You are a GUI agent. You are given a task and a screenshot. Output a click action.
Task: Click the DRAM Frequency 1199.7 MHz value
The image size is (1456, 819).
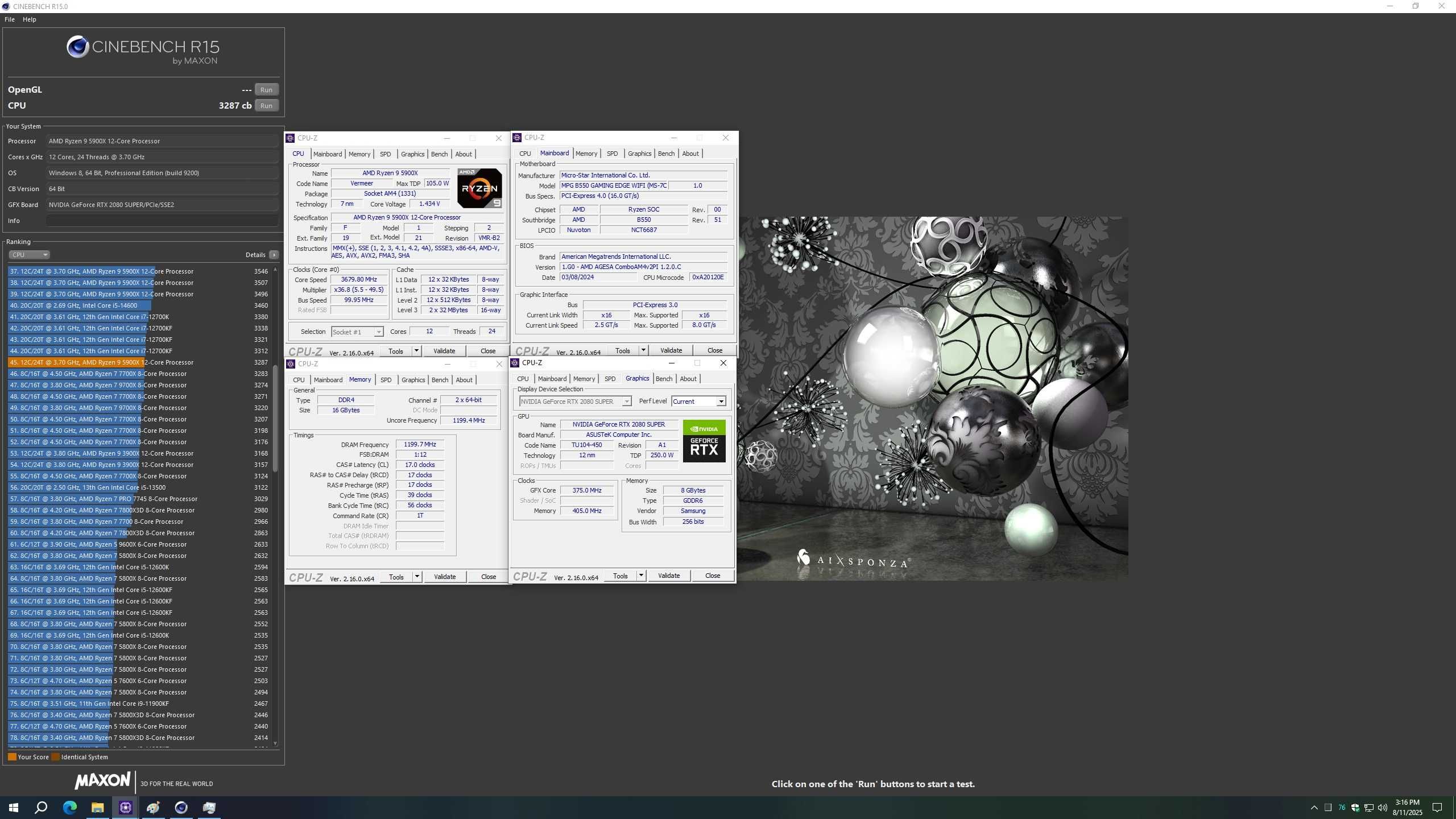coord(420,445)
